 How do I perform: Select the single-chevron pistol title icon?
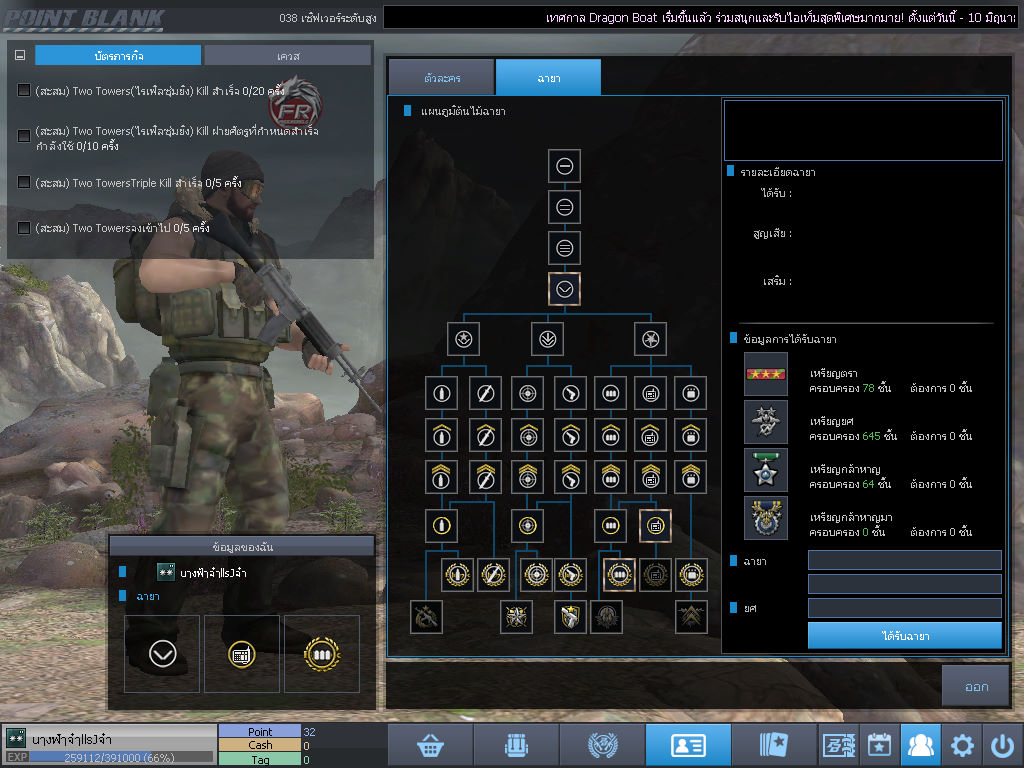570,435
